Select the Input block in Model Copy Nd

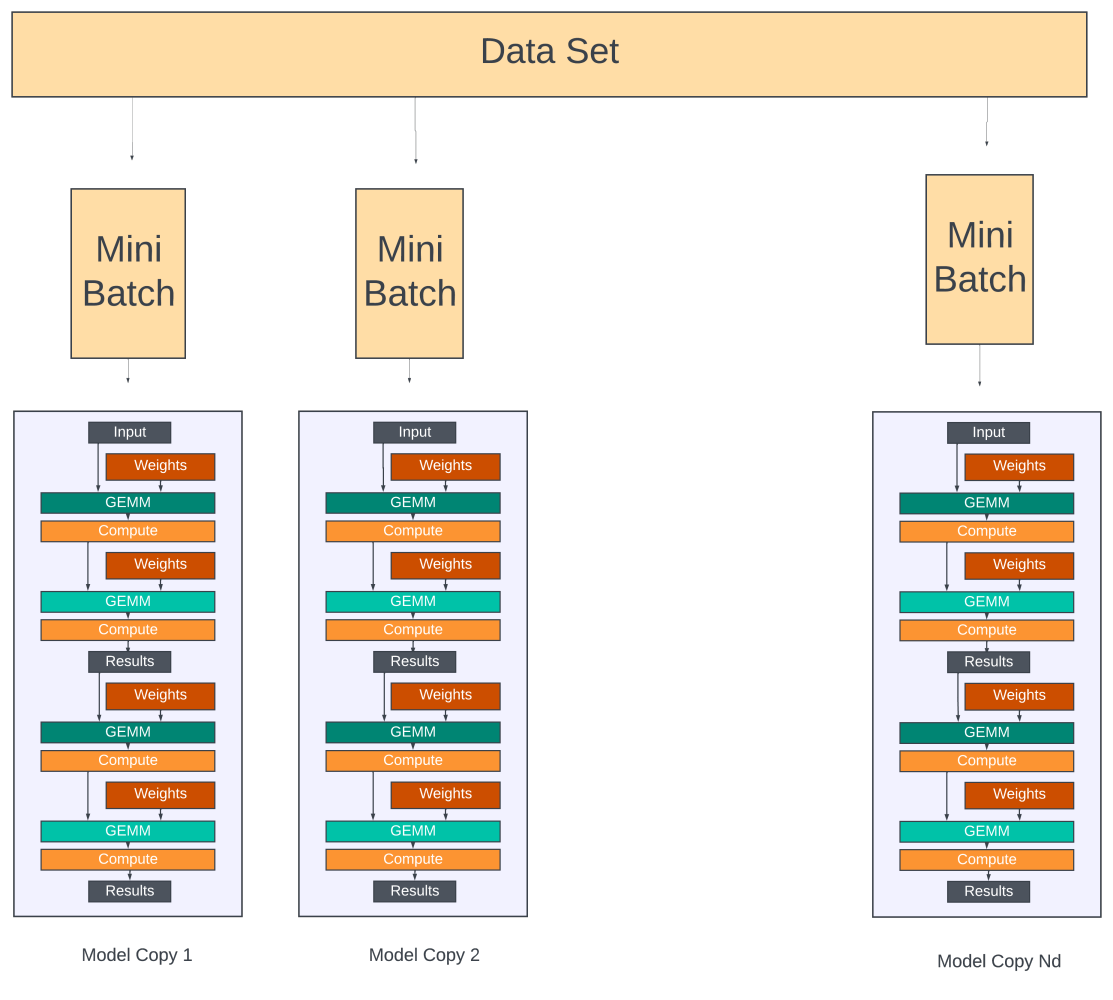(x=988, y=432)
